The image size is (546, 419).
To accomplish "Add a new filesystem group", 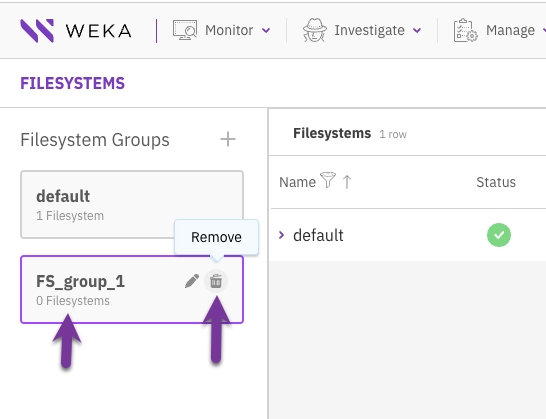I will point(228,139).
